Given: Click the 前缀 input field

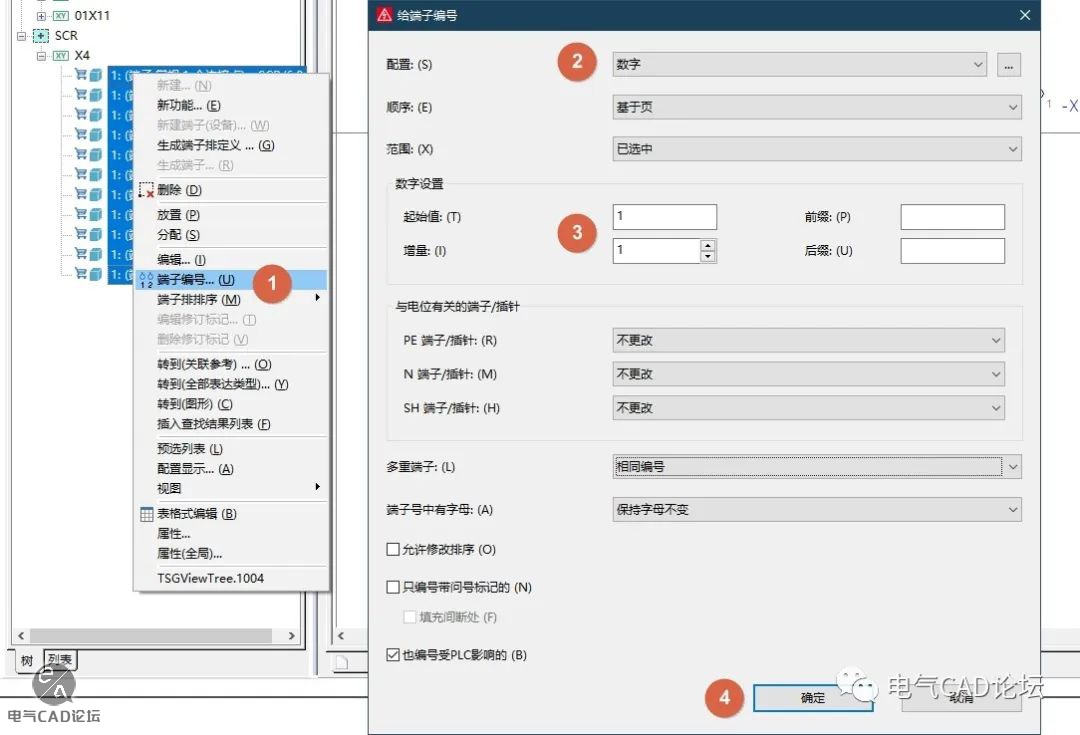Looking at the screenshot, I should coord(952,217).
